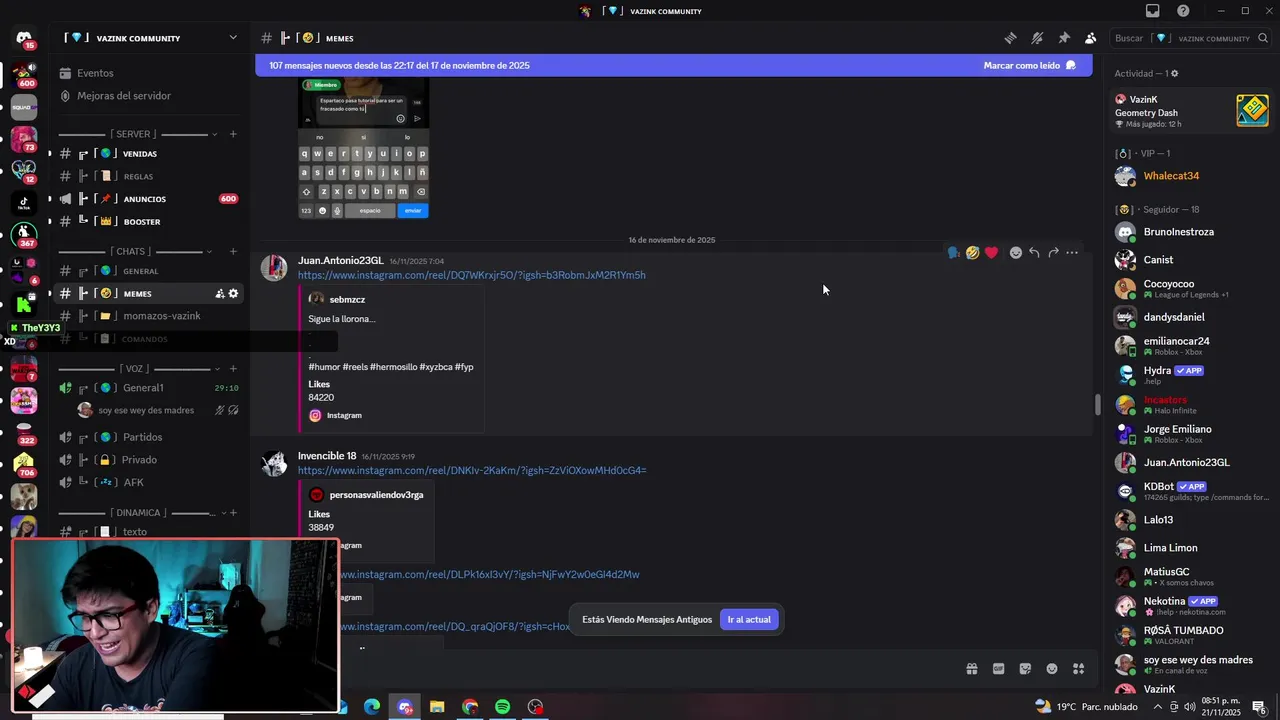Open the Threads icon in channel header
The height and width of the screenshot is (720, 1280).
(1011, 38)
